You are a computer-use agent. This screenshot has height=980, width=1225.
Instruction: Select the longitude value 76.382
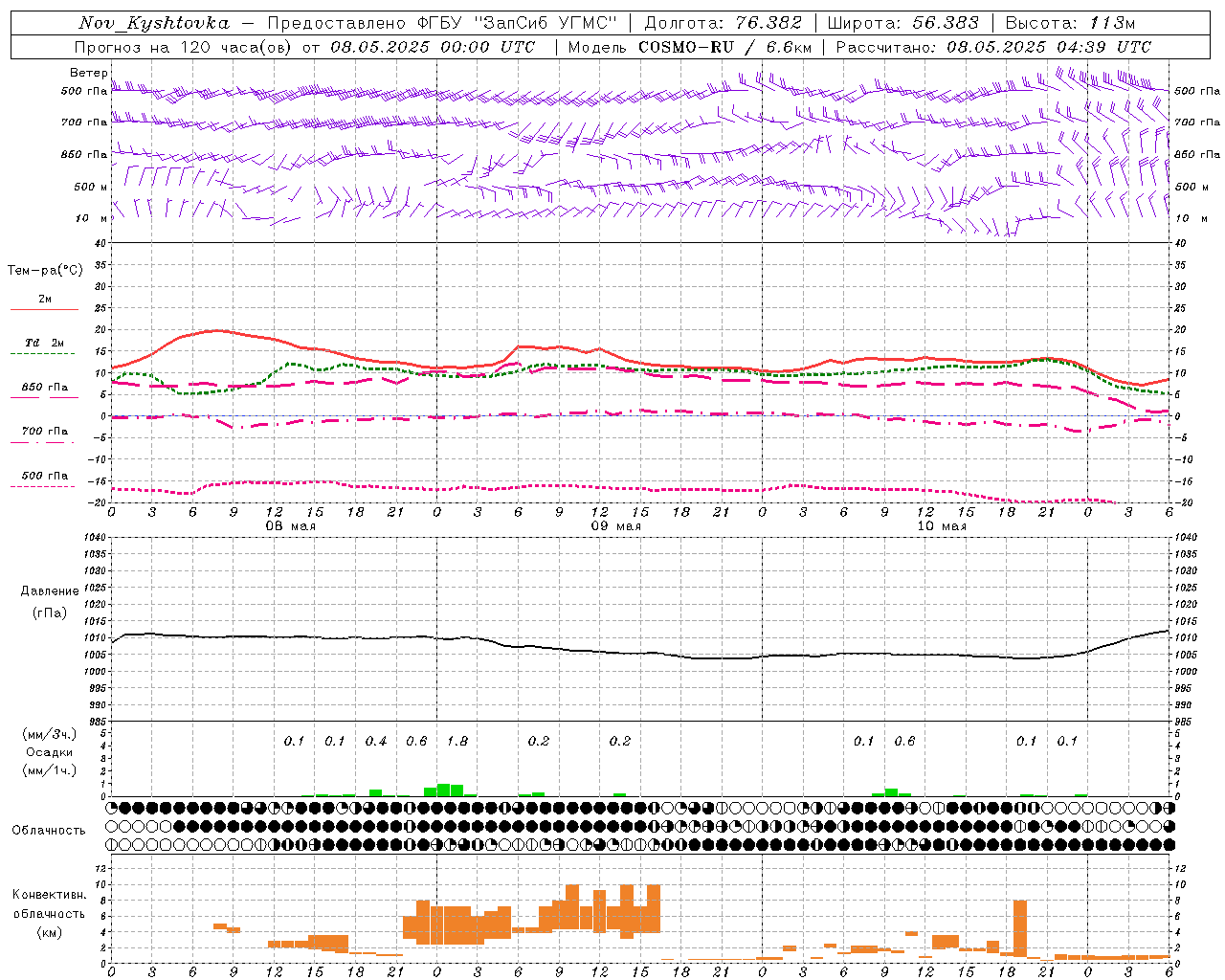click(768, 23)
